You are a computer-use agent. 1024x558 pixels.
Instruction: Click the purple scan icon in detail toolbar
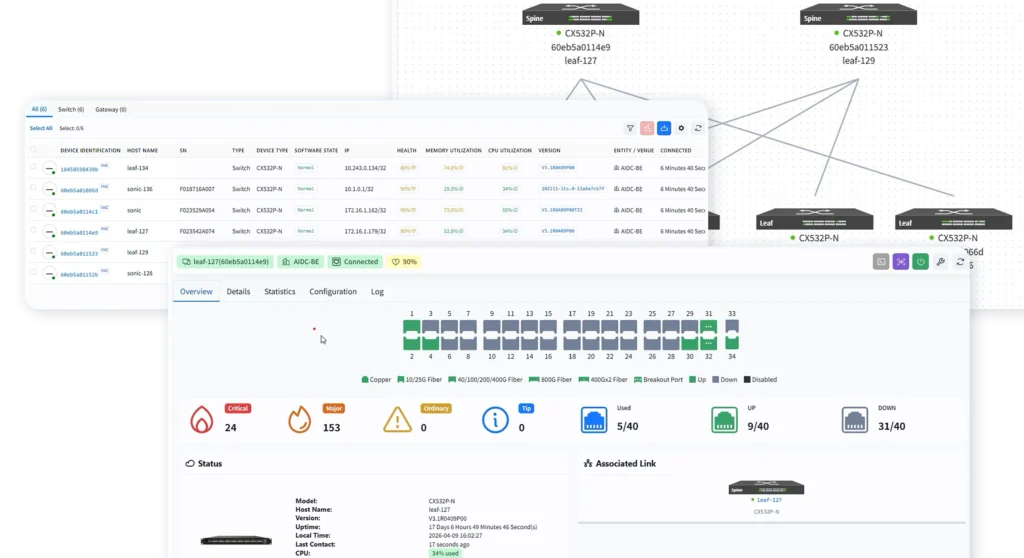point(901,262)
